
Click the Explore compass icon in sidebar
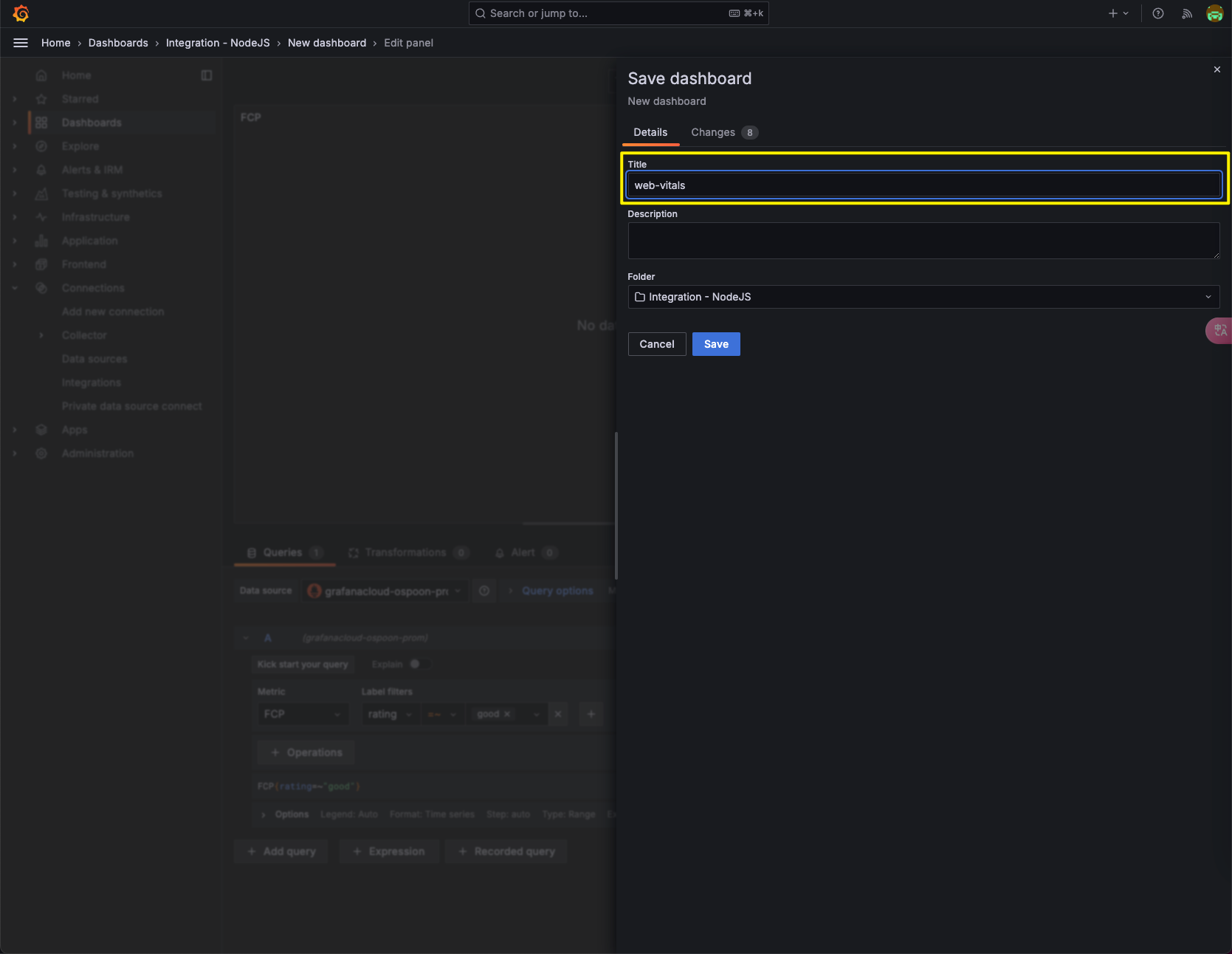41,146
